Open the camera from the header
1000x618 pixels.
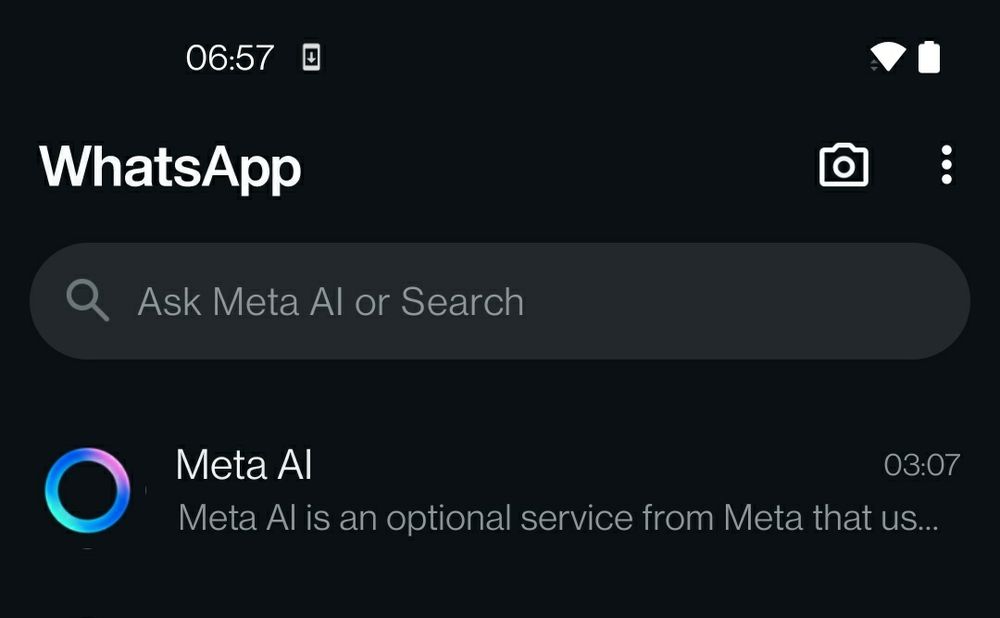click(843, 165)
